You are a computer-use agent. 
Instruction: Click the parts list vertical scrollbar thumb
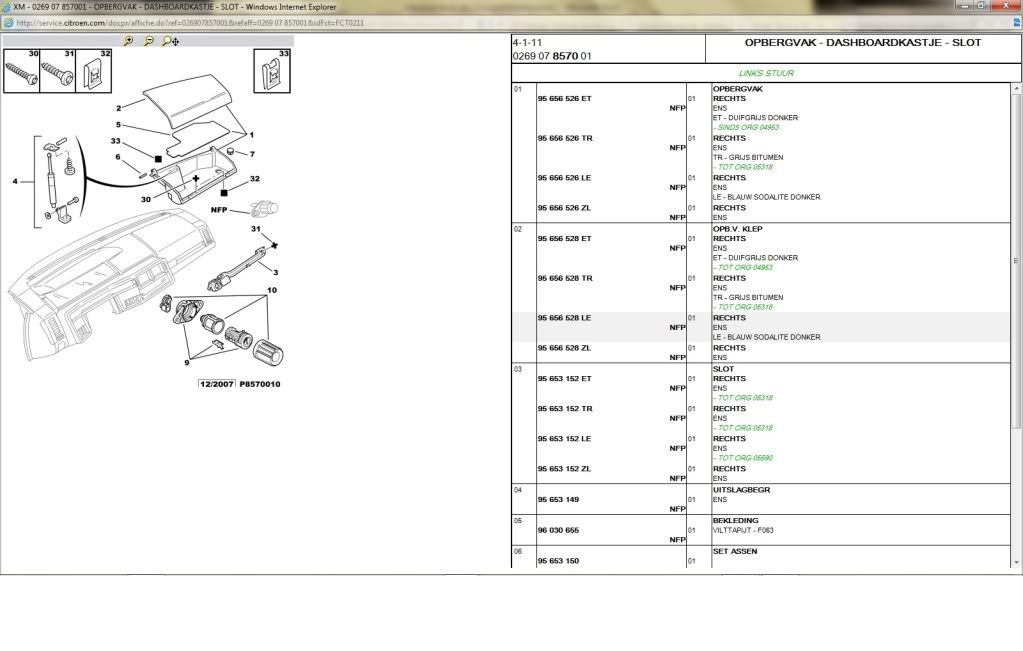pos(1016,261)
